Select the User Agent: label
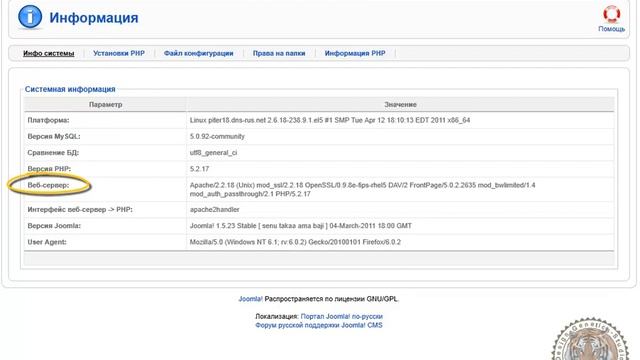 (47, 242)
